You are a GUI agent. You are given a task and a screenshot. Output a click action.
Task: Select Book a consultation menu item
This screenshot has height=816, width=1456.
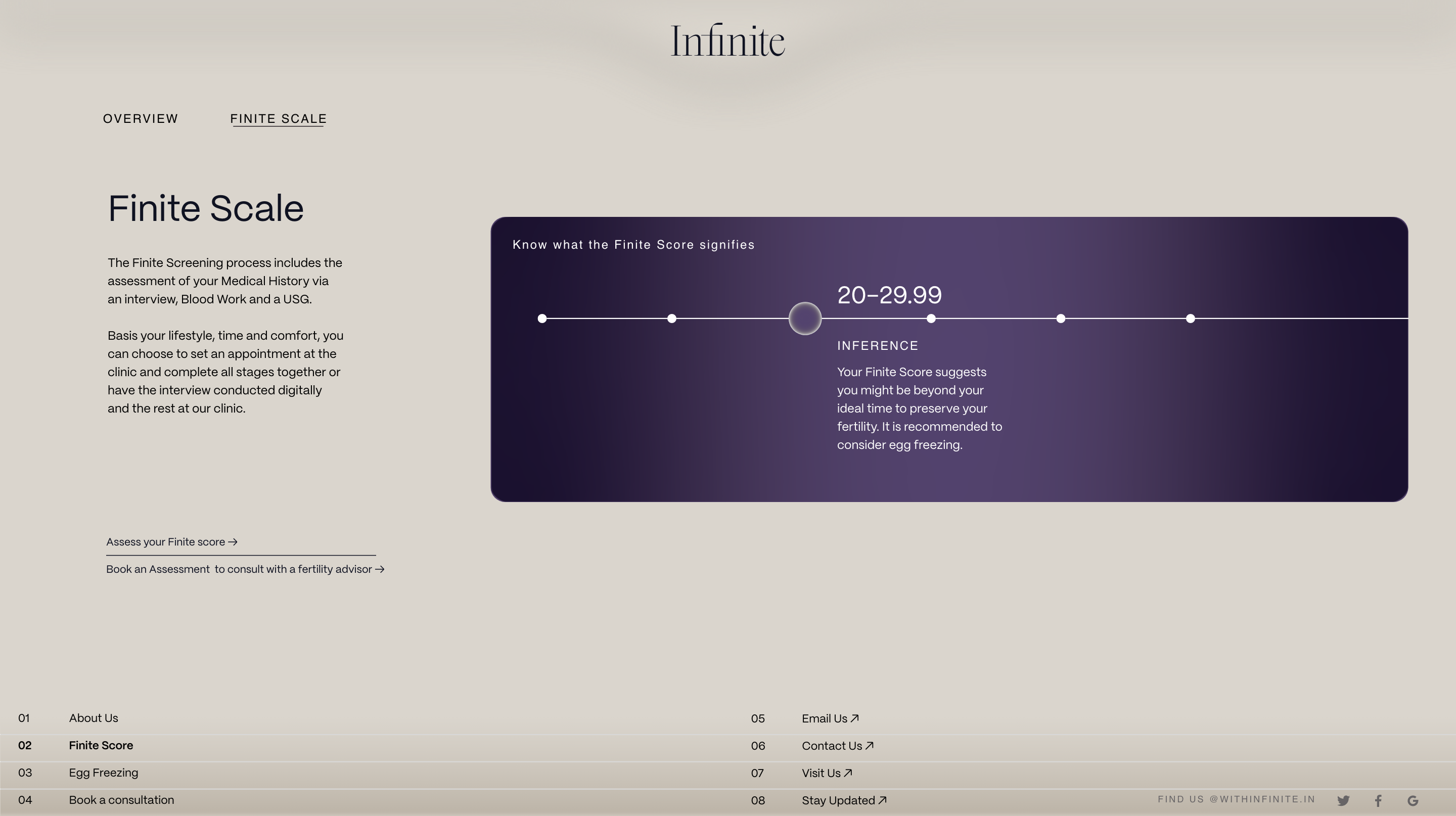pyautogui.click(x=121, y=800)
